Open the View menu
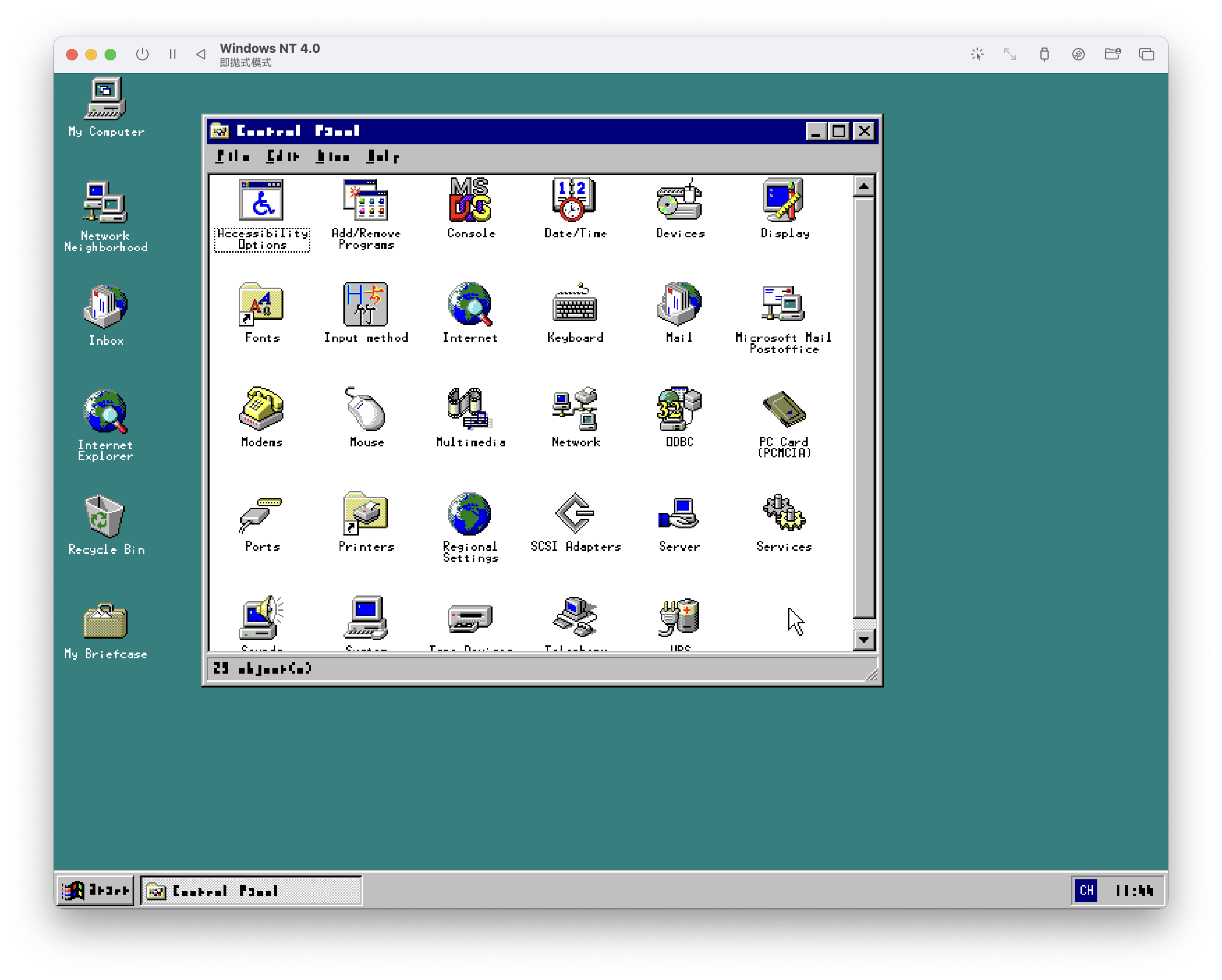 coord(332,156)
